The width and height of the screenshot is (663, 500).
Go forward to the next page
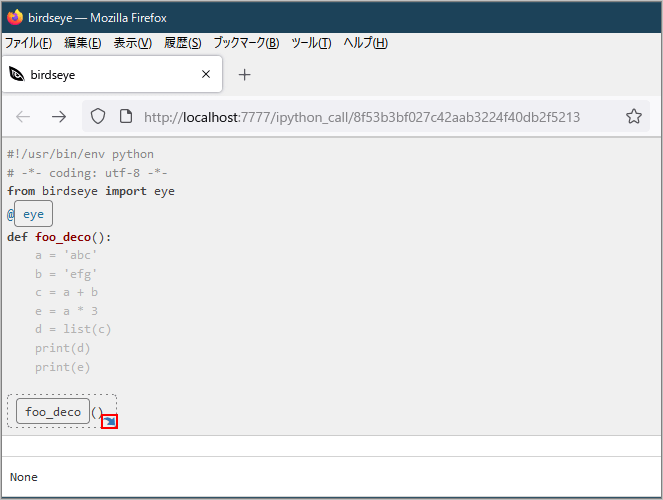[59, 116]
